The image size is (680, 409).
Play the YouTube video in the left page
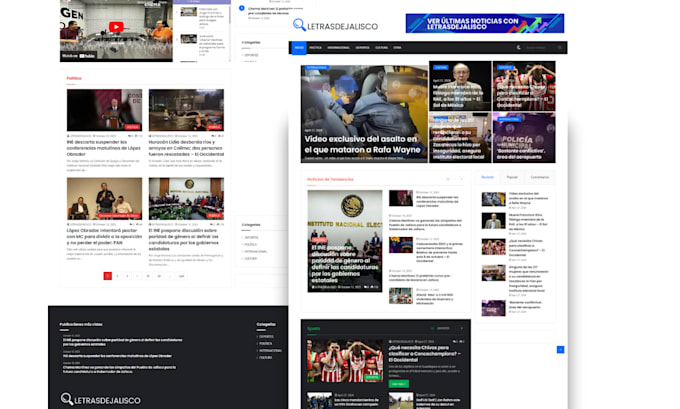[x=116, y=27]
